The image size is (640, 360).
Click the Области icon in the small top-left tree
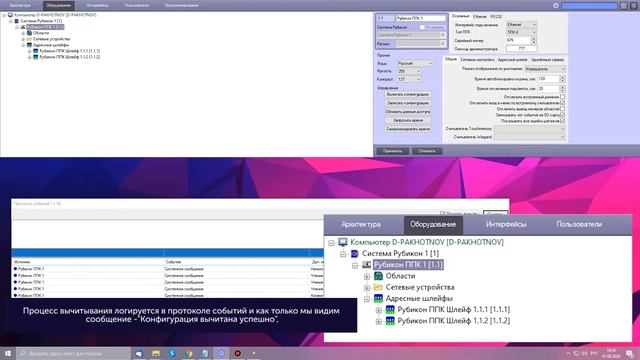[29, 33]
